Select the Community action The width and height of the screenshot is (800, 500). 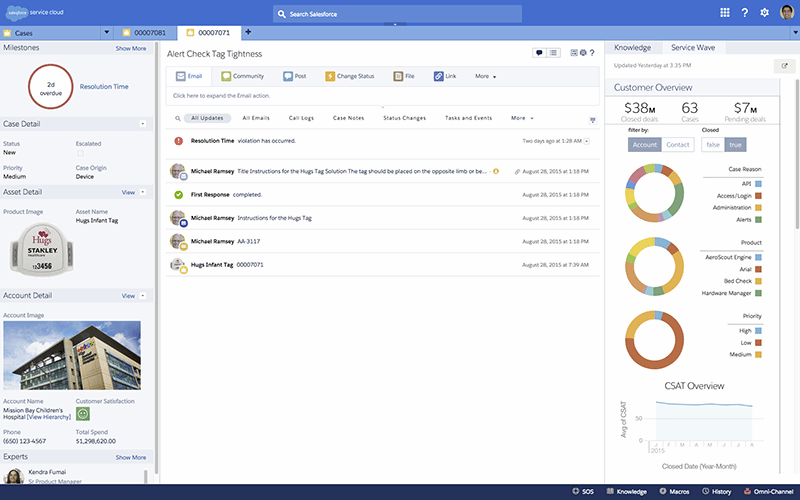tap(242, 76)
